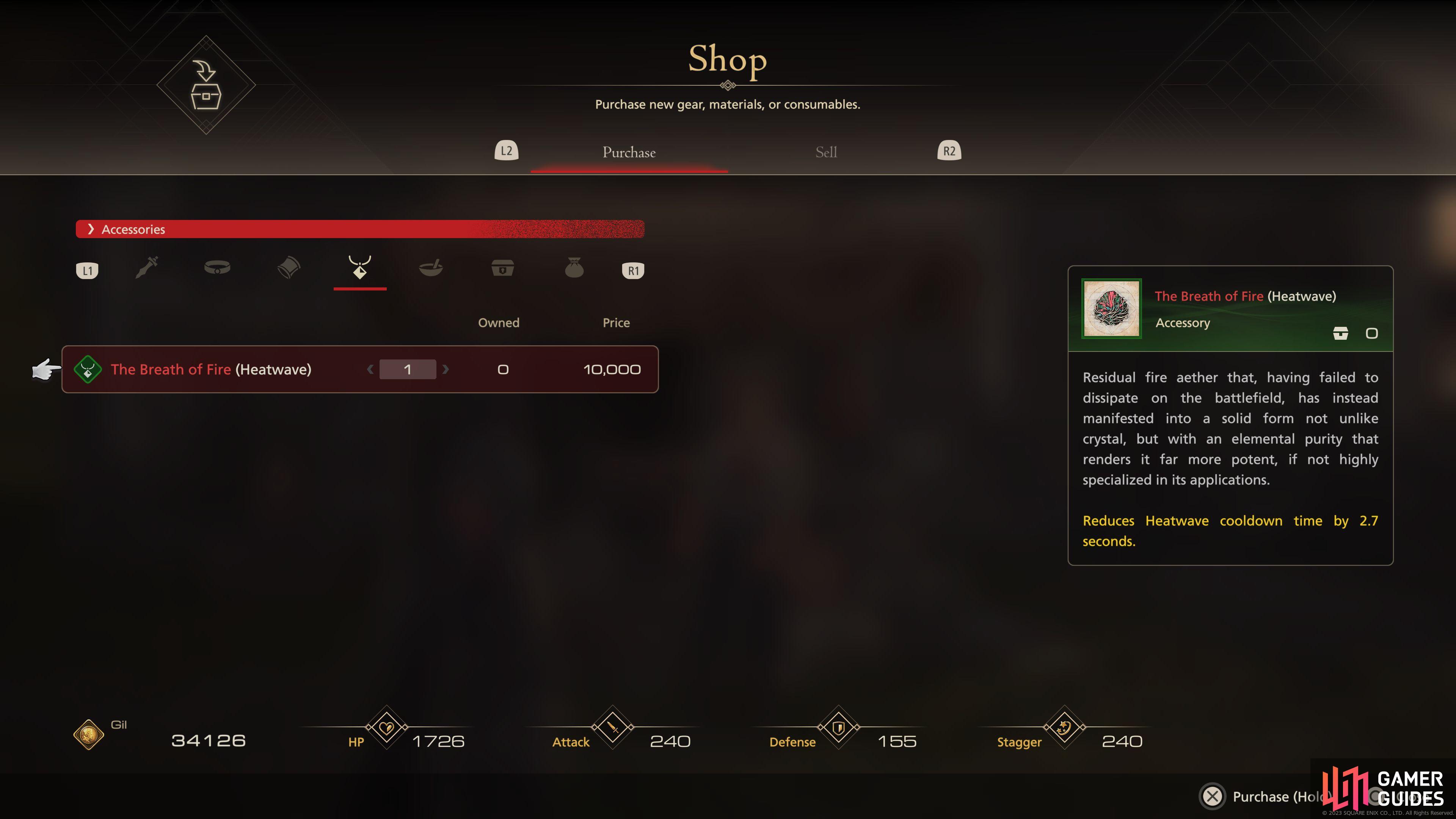Image resolution: width=1456 pixels, height=819 pixels.
Task: Select the pouch bag category icon
Action: coord(574,267)
